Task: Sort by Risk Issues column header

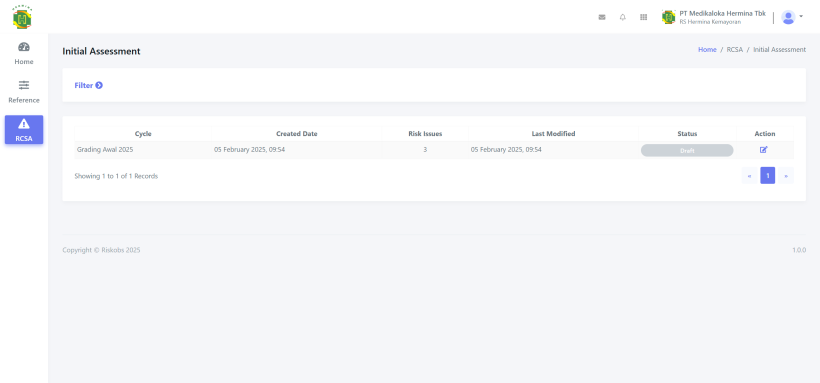Action: (x=425, y=134)
